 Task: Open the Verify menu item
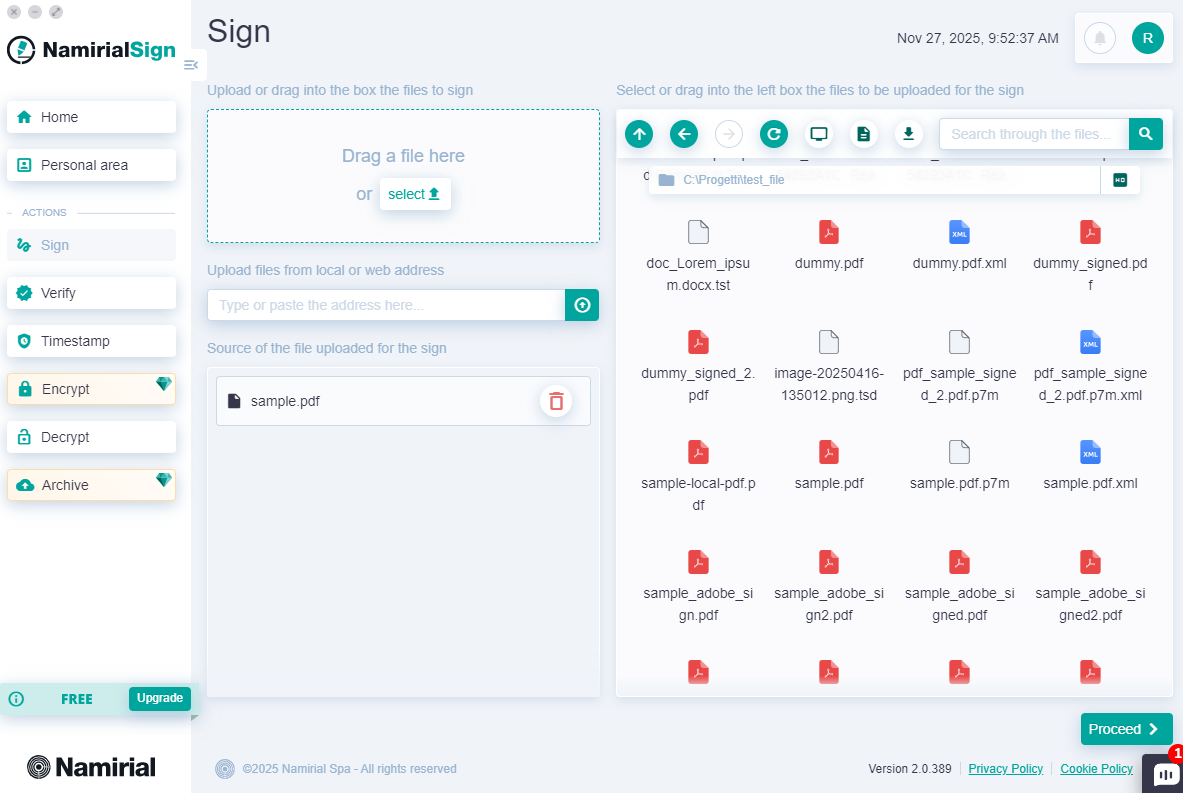coord(91,293)
